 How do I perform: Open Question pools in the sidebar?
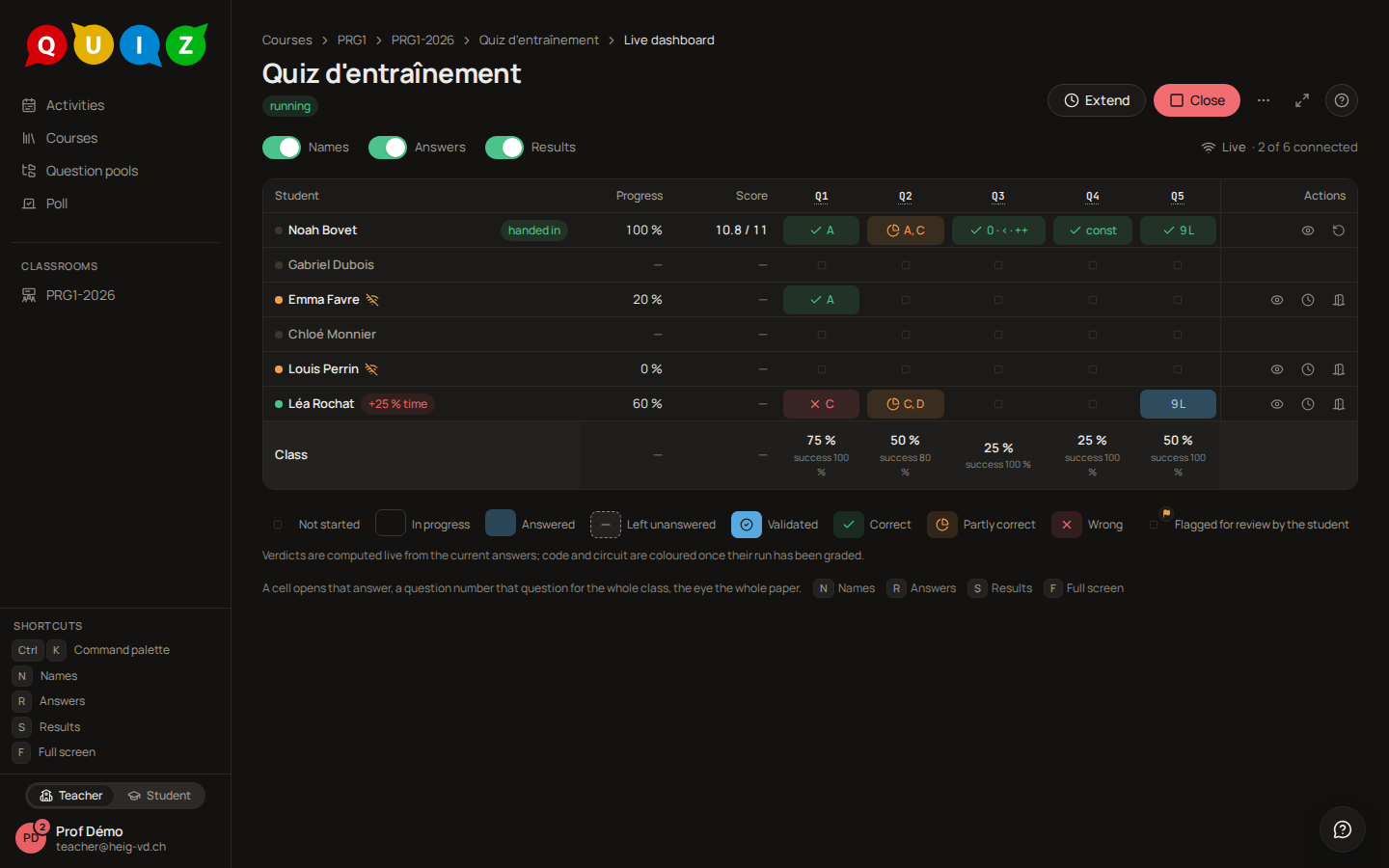[116, 171]
